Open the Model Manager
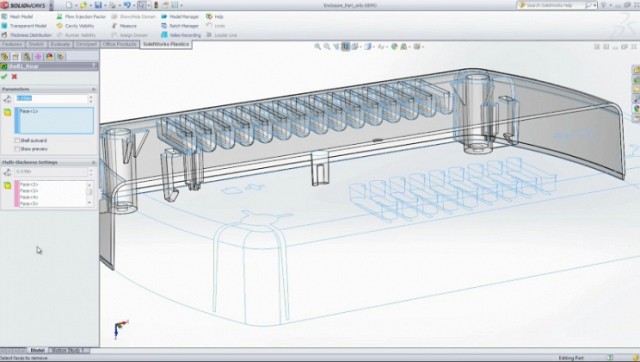 coord(180,16)
